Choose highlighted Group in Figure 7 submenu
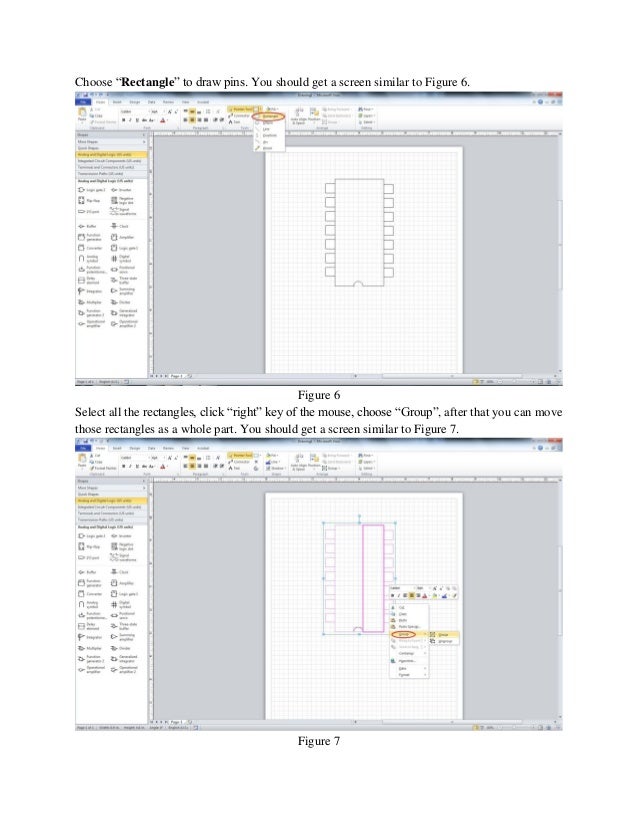638x826 pixels. (444, 635)
